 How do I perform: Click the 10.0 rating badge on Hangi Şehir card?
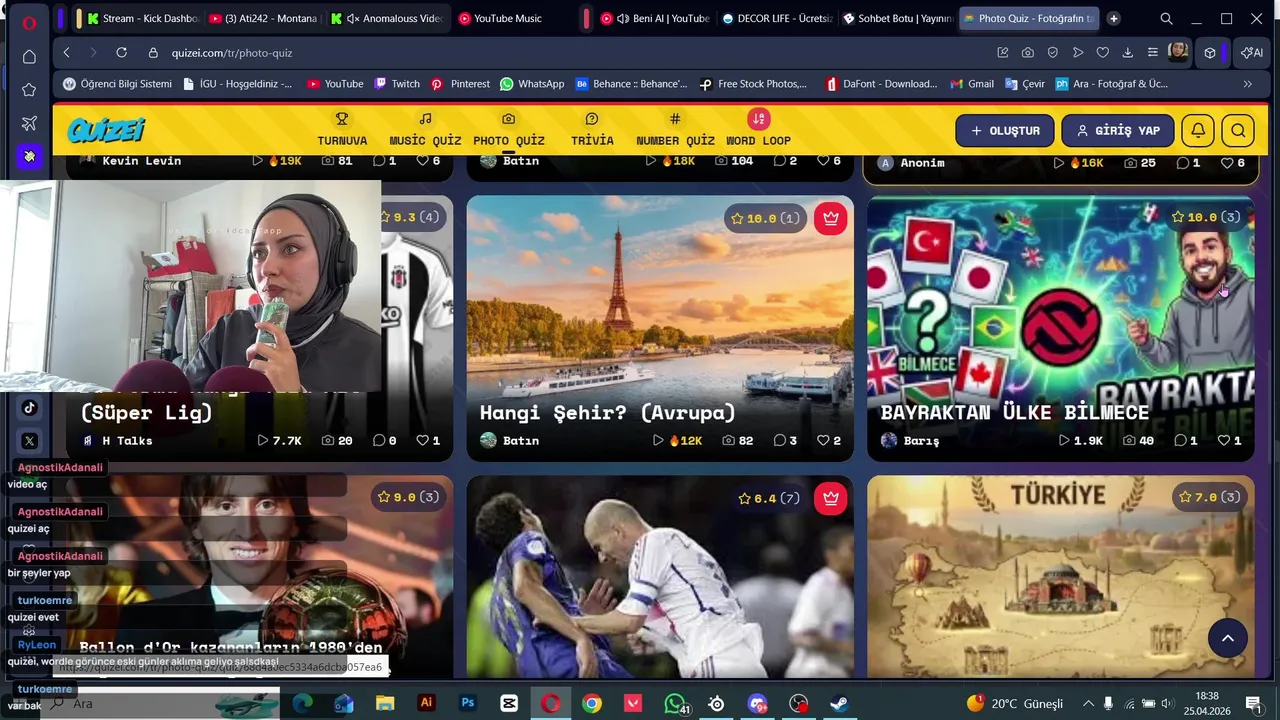766,218
